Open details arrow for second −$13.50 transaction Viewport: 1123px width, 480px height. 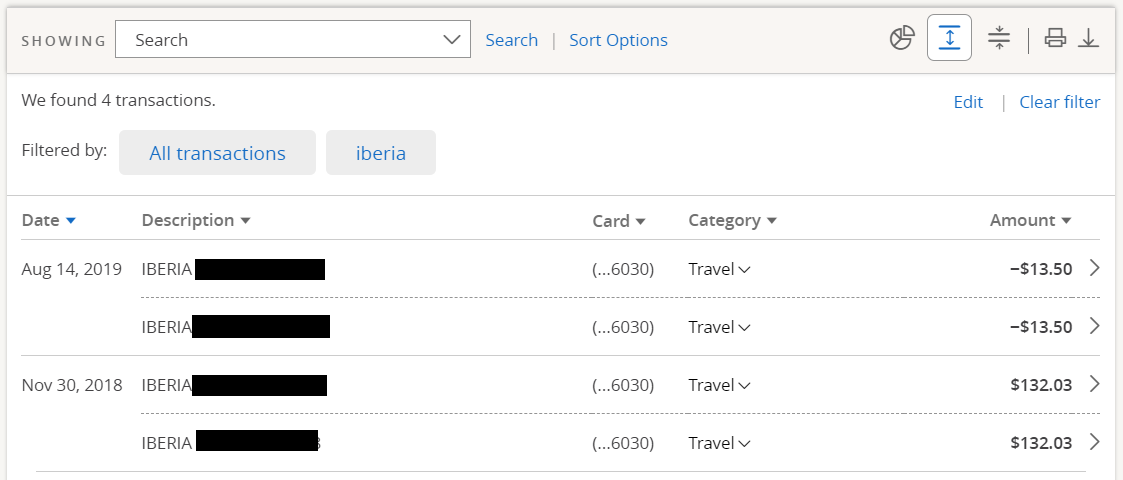coord(1094,326)
